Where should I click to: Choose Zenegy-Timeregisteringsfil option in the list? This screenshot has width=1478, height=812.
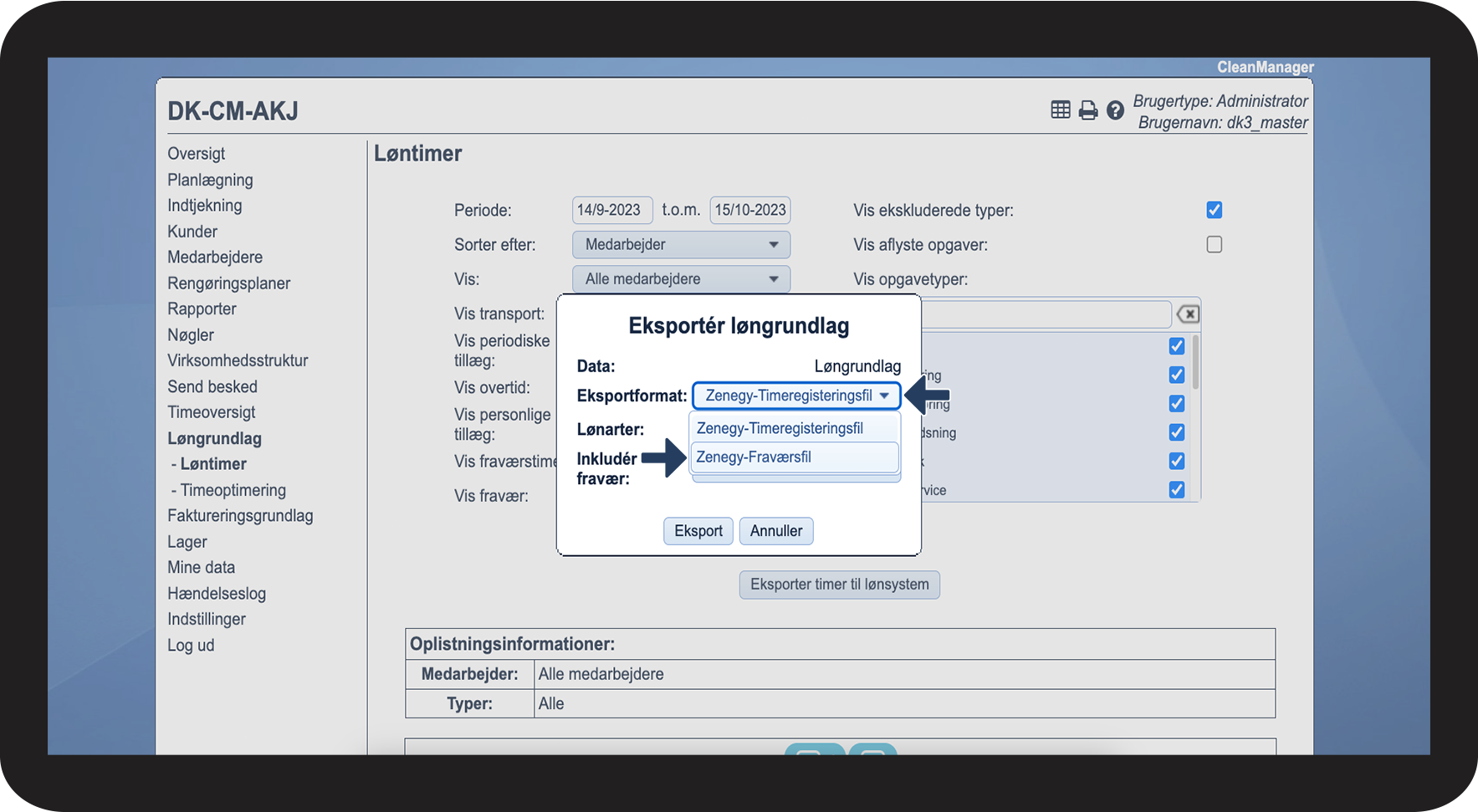pos(794,428)
